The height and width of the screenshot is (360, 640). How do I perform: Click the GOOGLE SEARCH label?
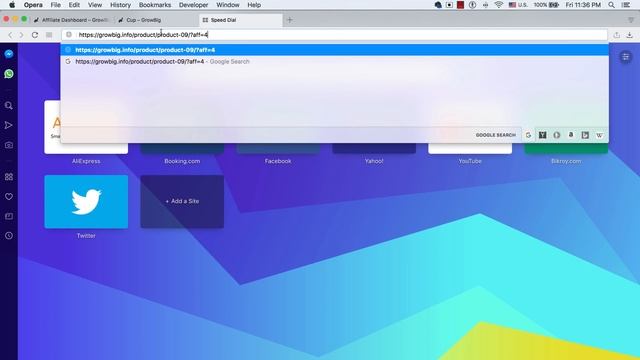[496, 135]
